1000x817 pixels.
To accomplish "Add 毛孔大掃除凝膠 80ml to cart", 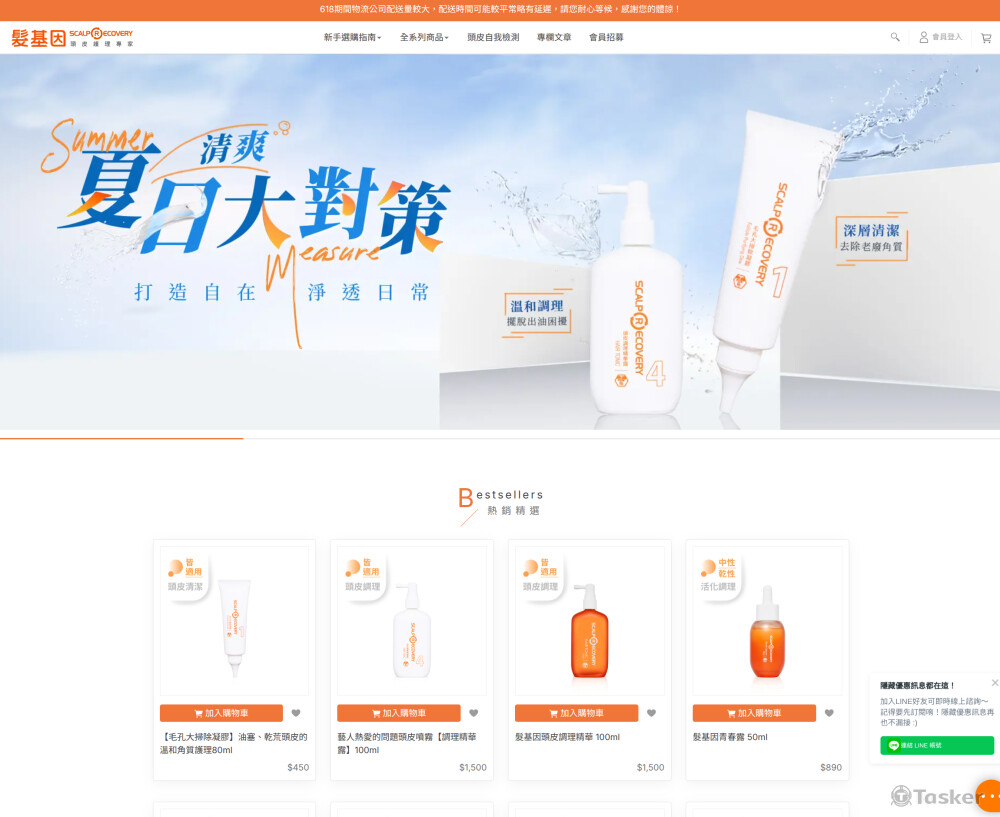I will [x=221, y=713].
